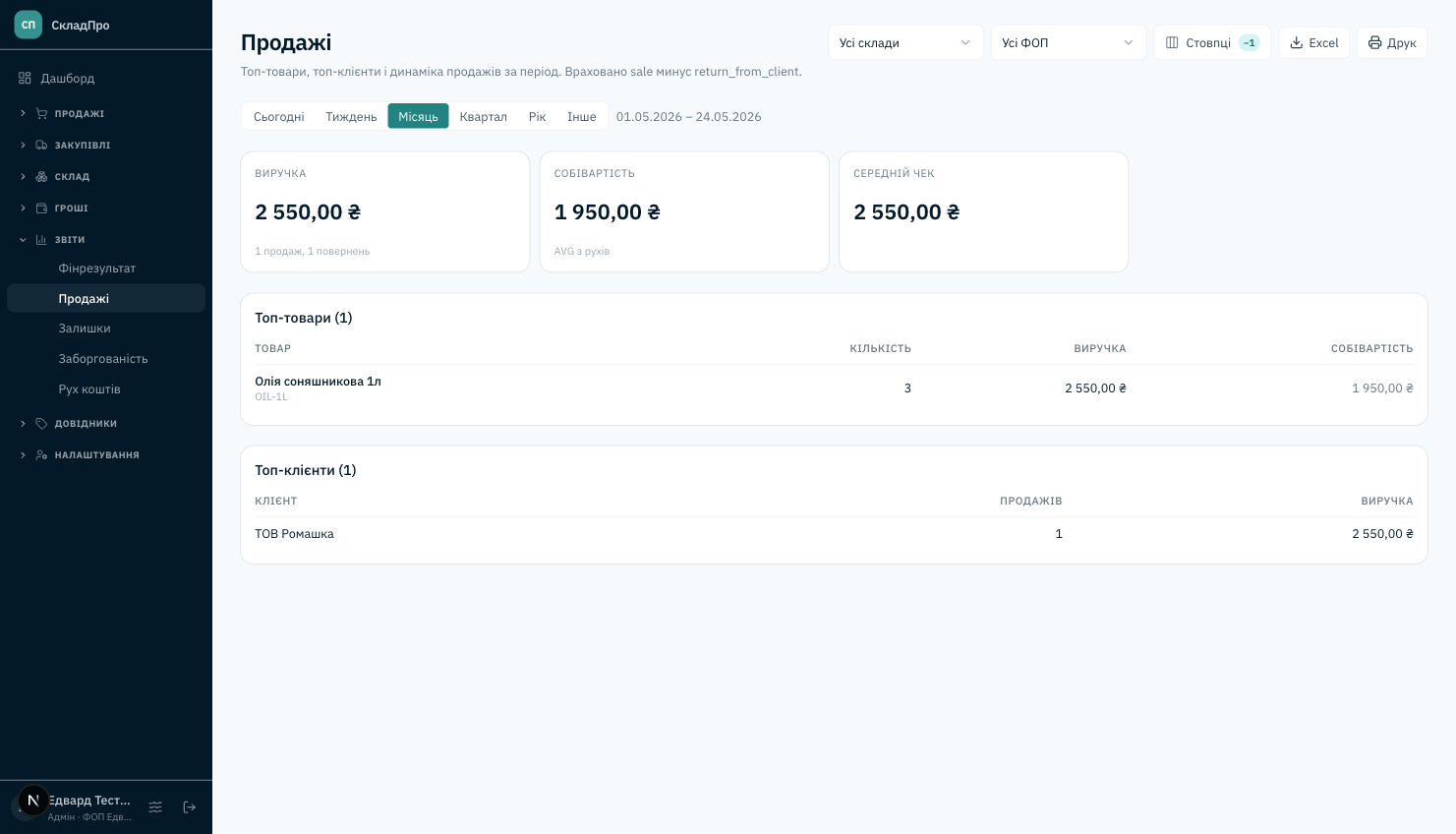Open the sliders settings icon near user name

click(155, 807)
